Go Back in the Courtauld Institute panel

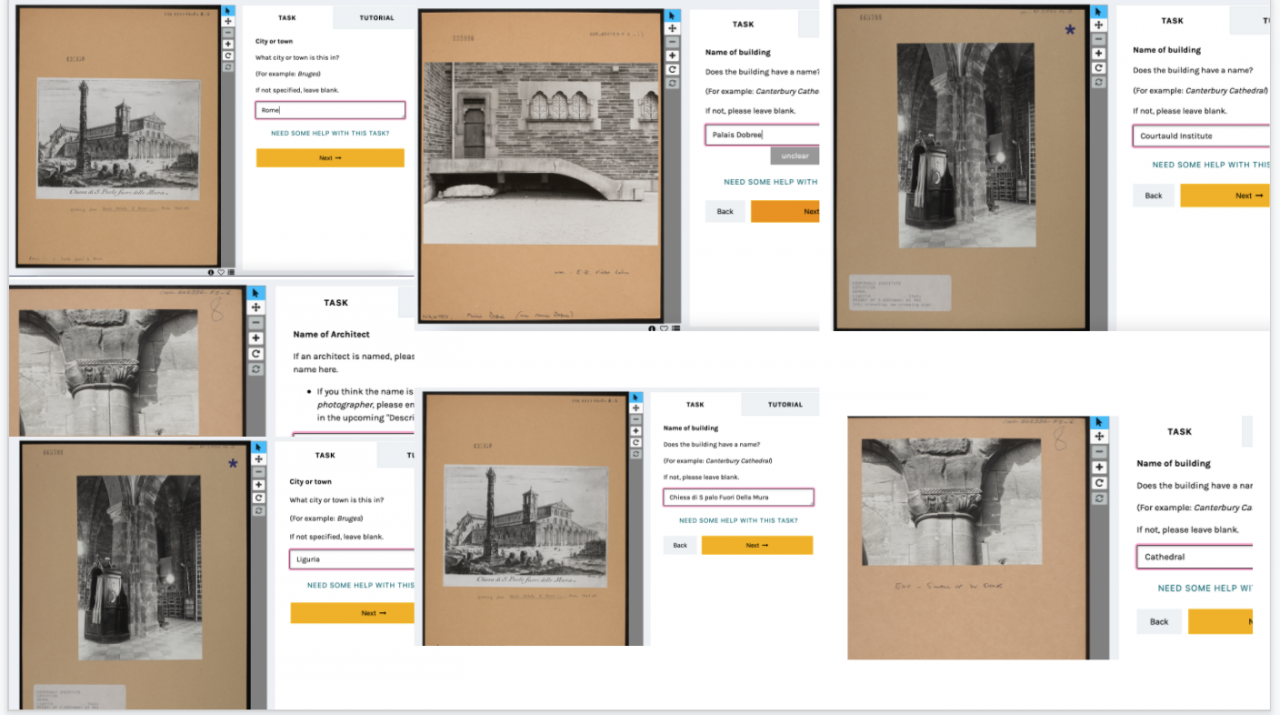(1153, 195)
